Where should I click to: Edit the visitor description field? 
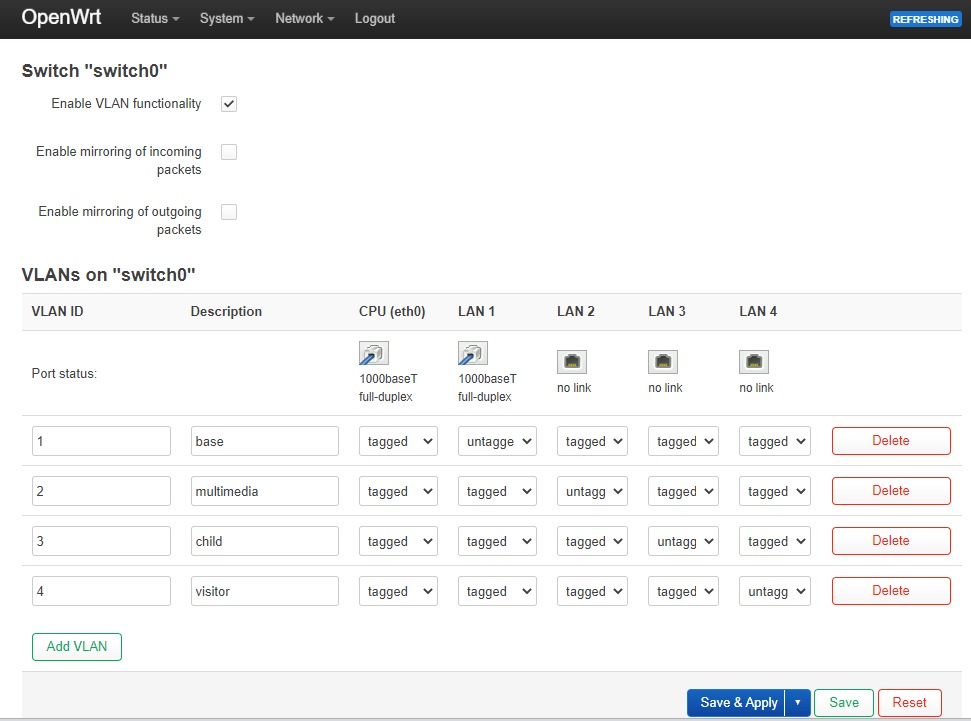[x=264, y=592]
